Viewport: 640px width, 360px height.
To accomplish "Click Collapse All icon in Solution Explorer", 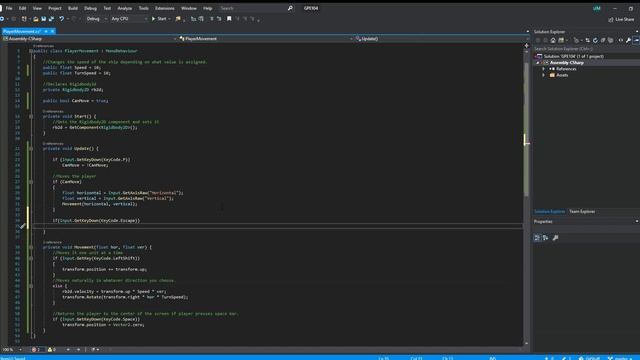I will tap(603, 40).
